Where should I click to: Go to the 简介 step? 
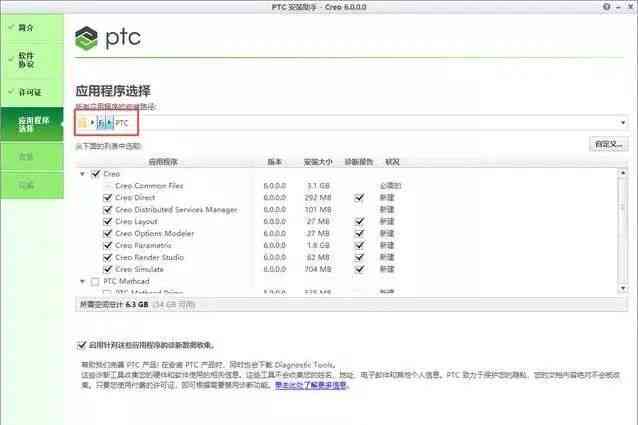(x=32, y=28)
